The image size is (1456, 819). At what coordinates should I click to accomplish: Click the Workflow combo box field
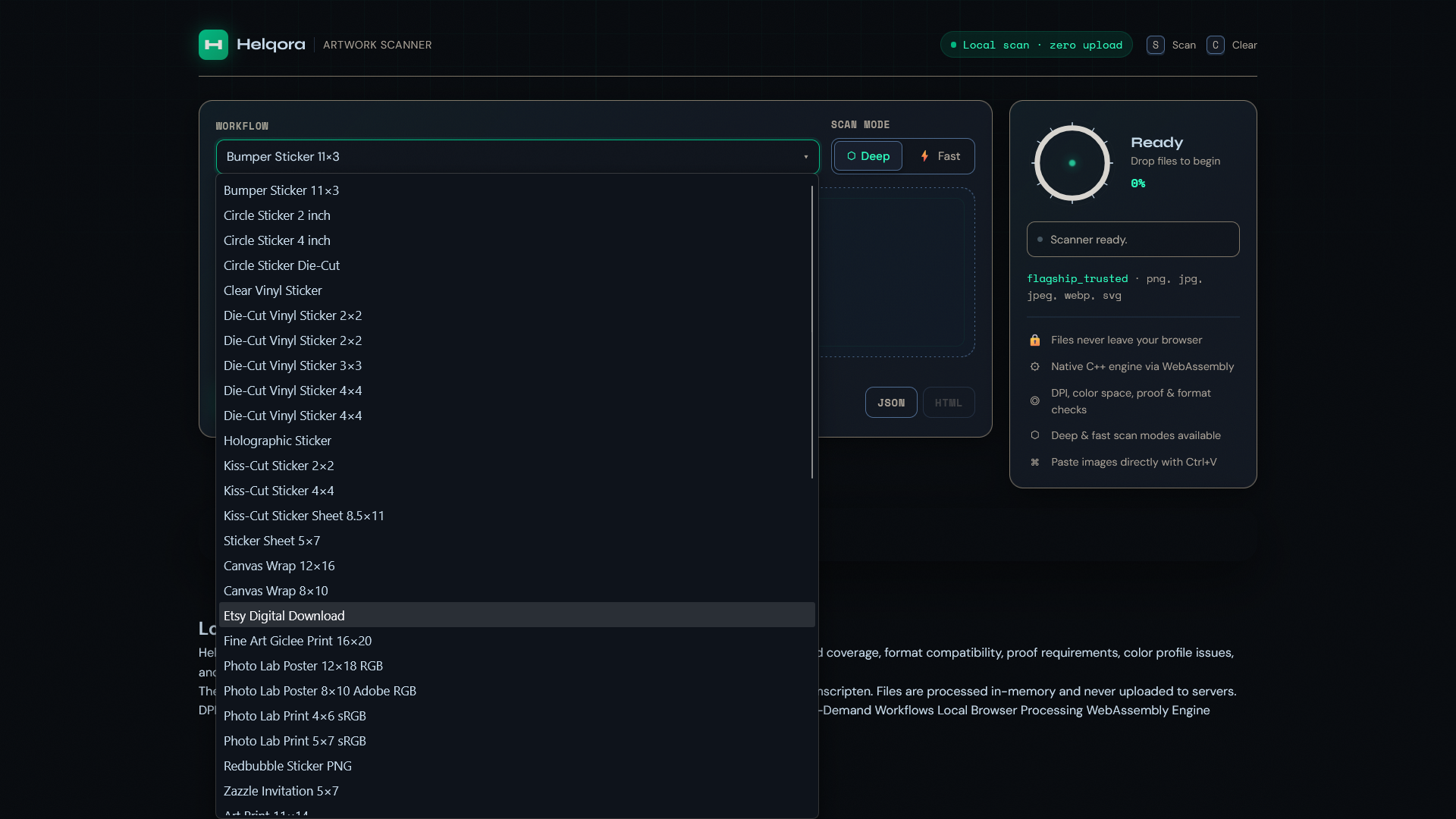[x=517, y=157]
